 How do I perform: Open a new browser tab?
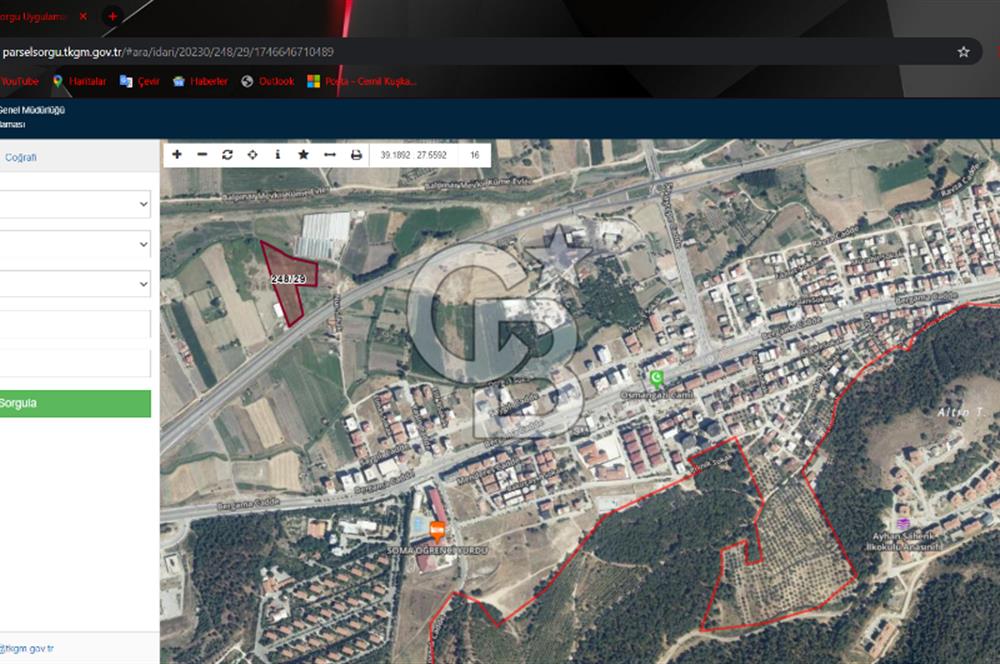(112, 17)
